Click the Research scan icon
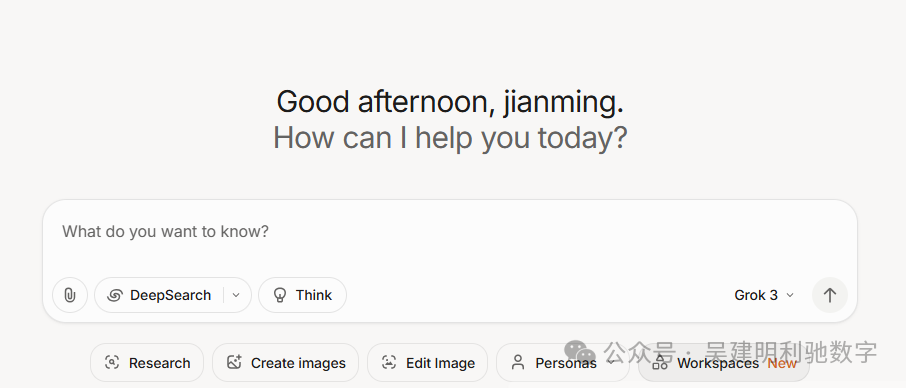 112,363
